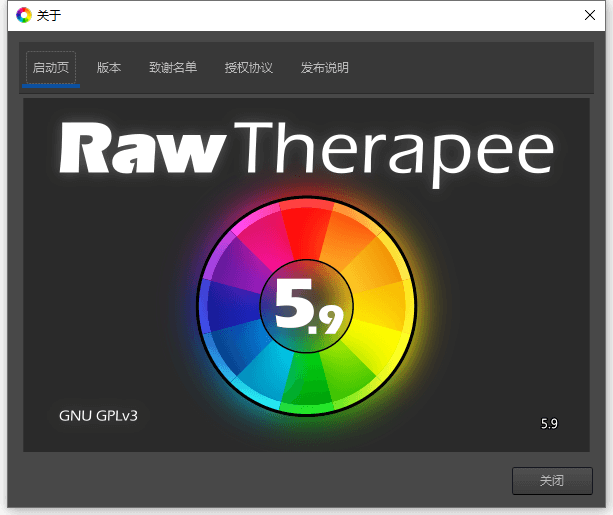Click the color wheel 5.9 splash image

[x=306, y=307]
